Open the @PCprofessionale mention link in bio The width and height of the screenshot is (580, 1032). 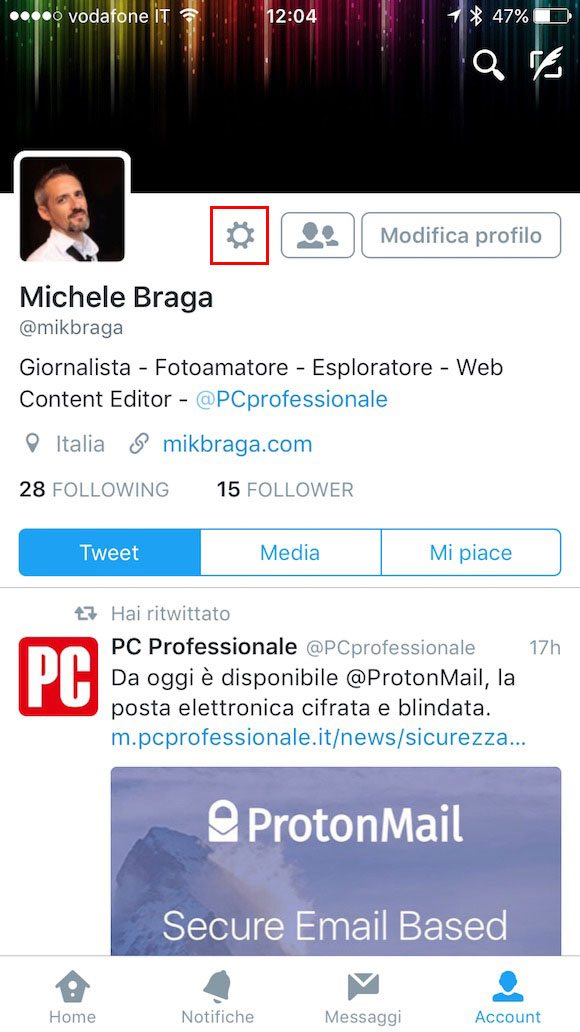[x=292, y=399]
